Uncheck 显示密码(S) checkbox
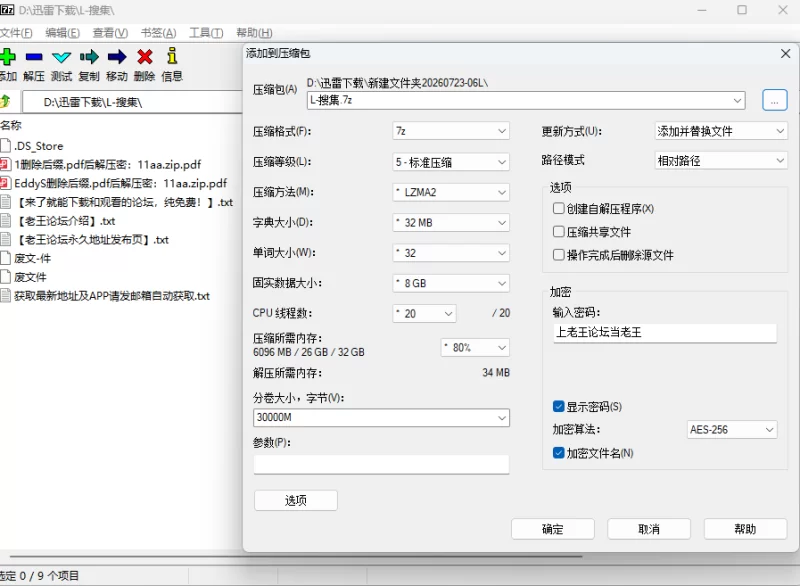Screen dimensions: 800x586 click(559, 406)
